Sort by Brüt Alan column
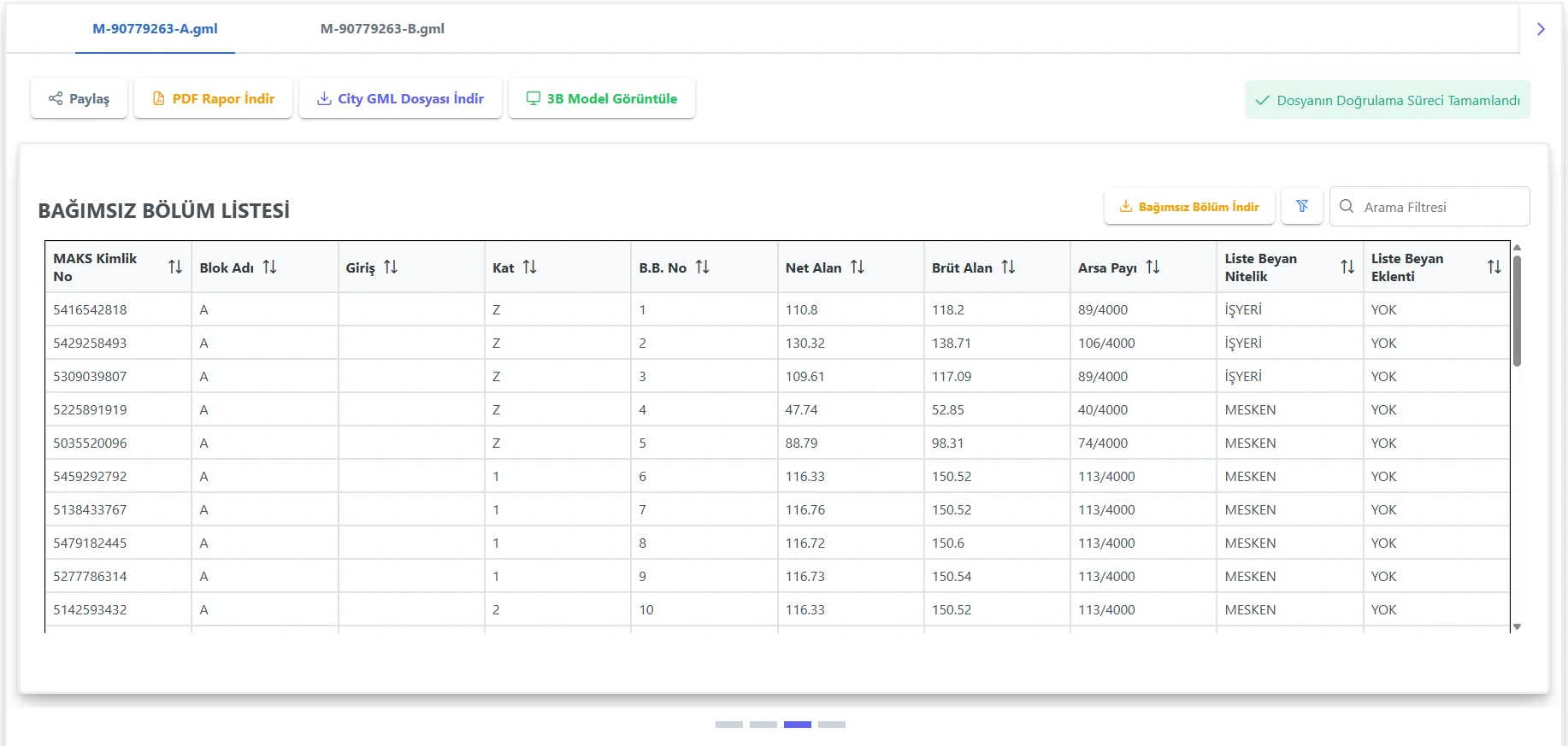This screenshot has height=746, width=1568. pyautogui.click(x=1008, y=267)
